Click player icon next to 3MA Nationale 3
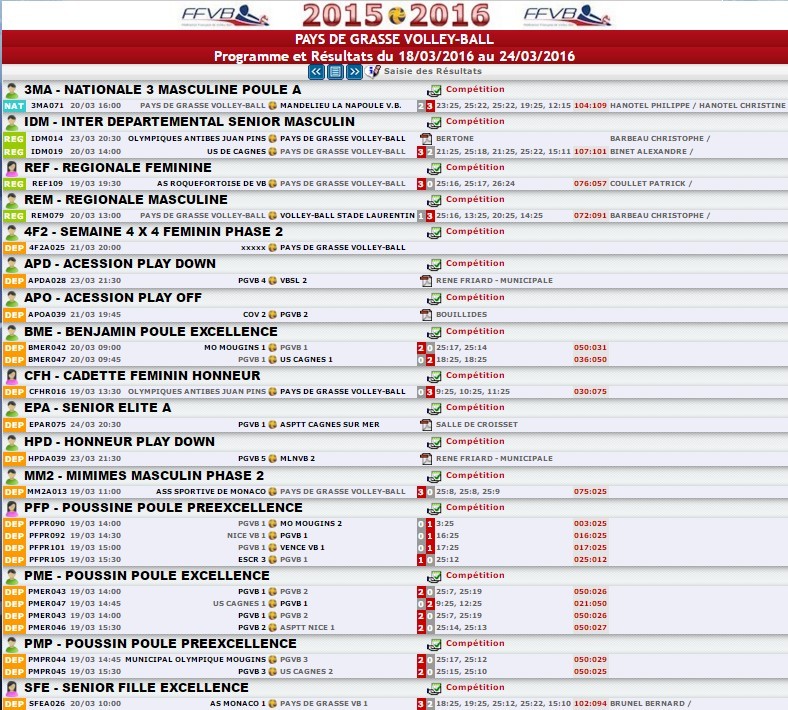This screenshot has height=710, width=788. pyautogui.click(x=13, y=90)
